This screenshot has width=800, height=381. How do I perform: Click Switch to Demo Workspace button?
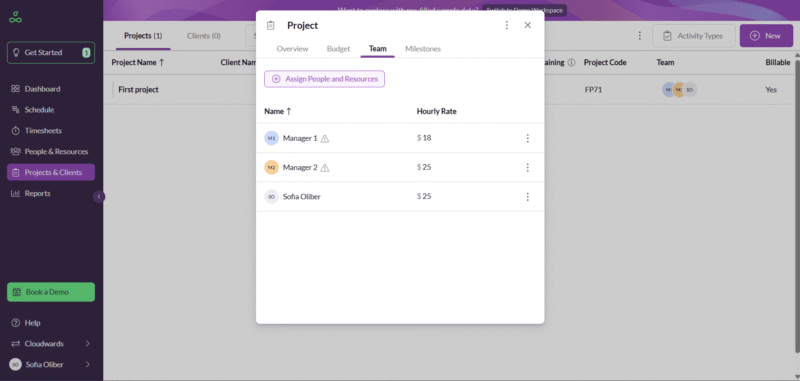524,10
